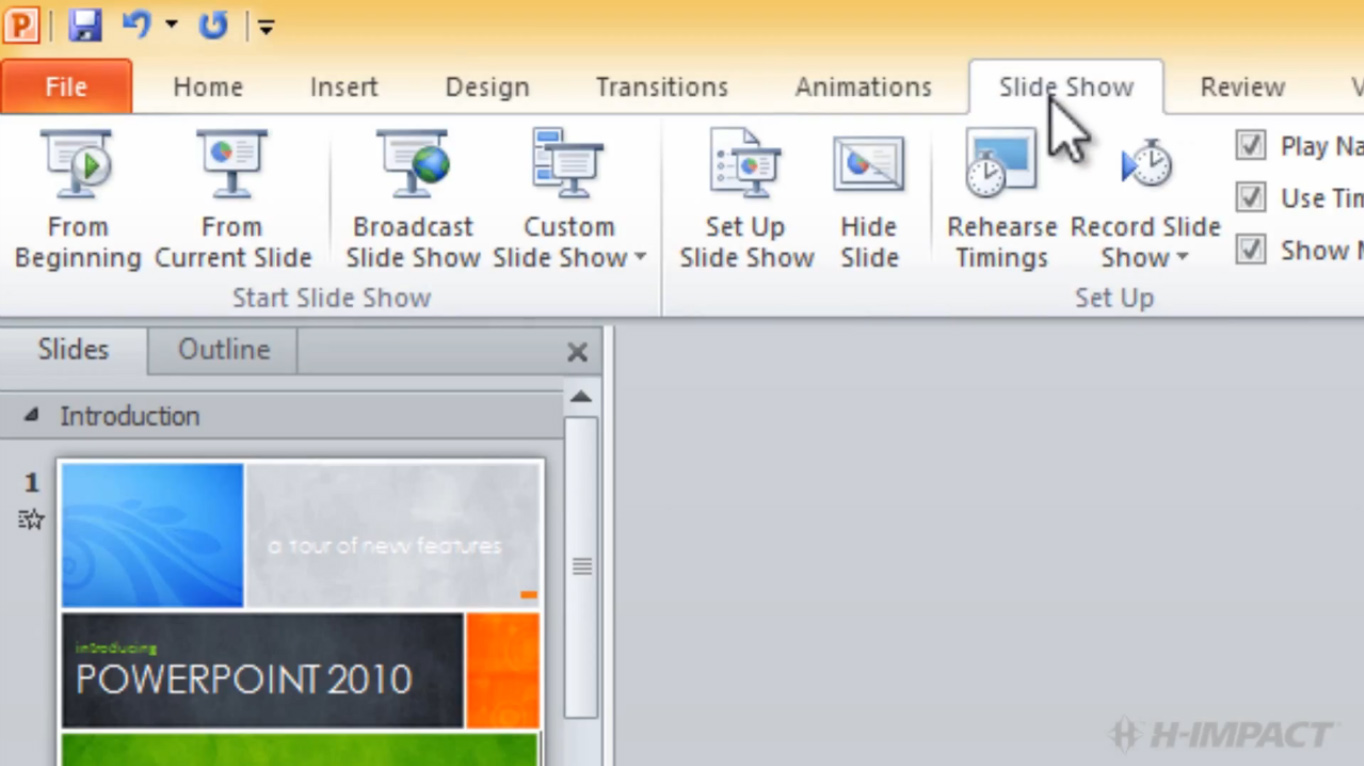
Task: Start slide show From Beginning
Action: point(78,199)
